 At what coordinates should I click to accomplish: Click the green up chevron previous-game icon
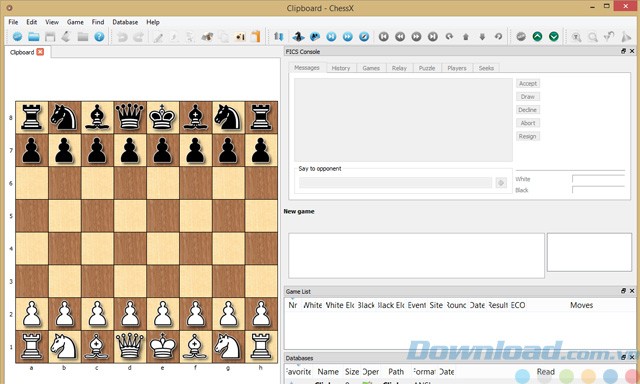click(537, 37)
